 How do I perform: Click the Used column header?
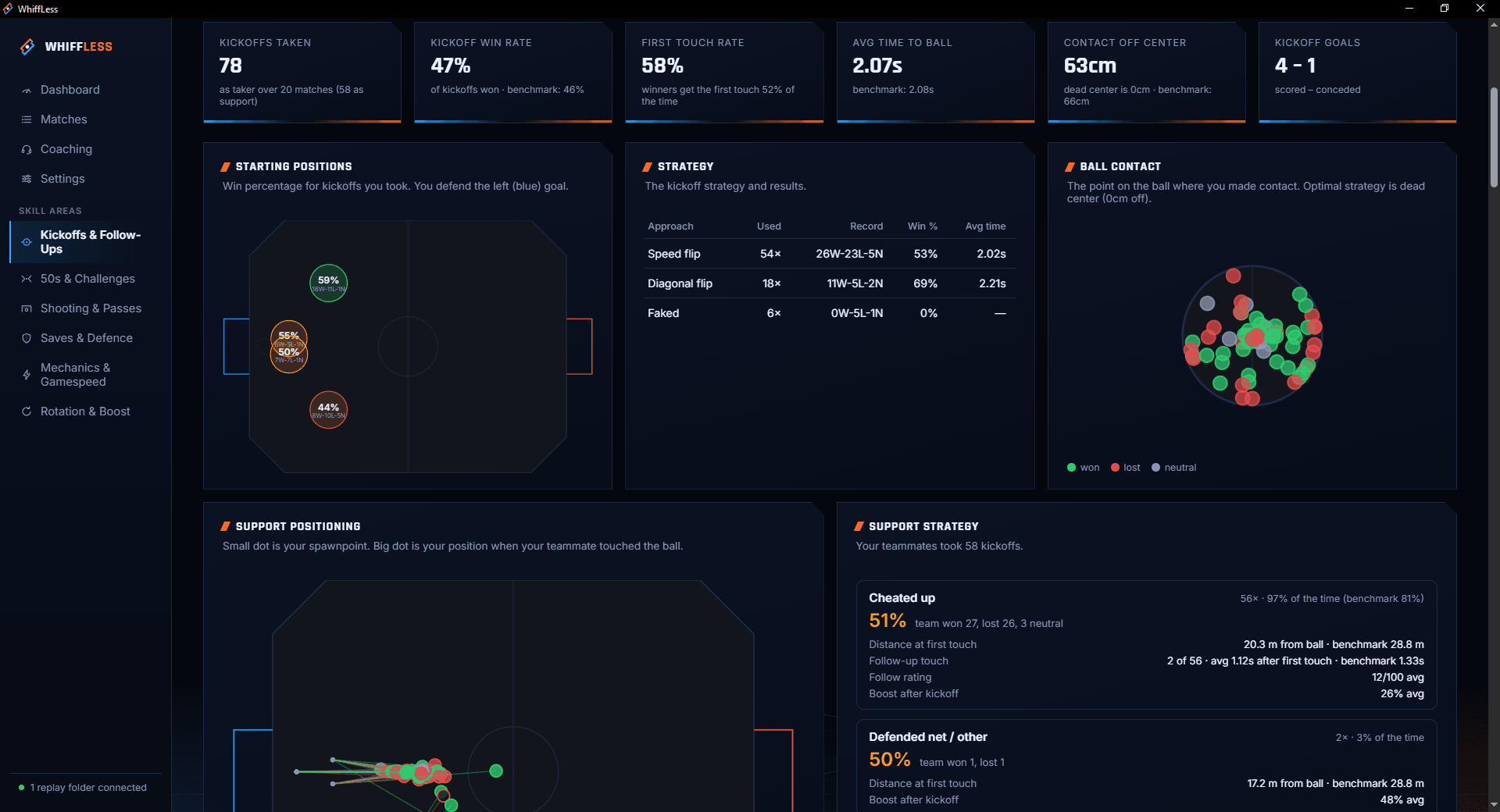(x=769, y=226)
